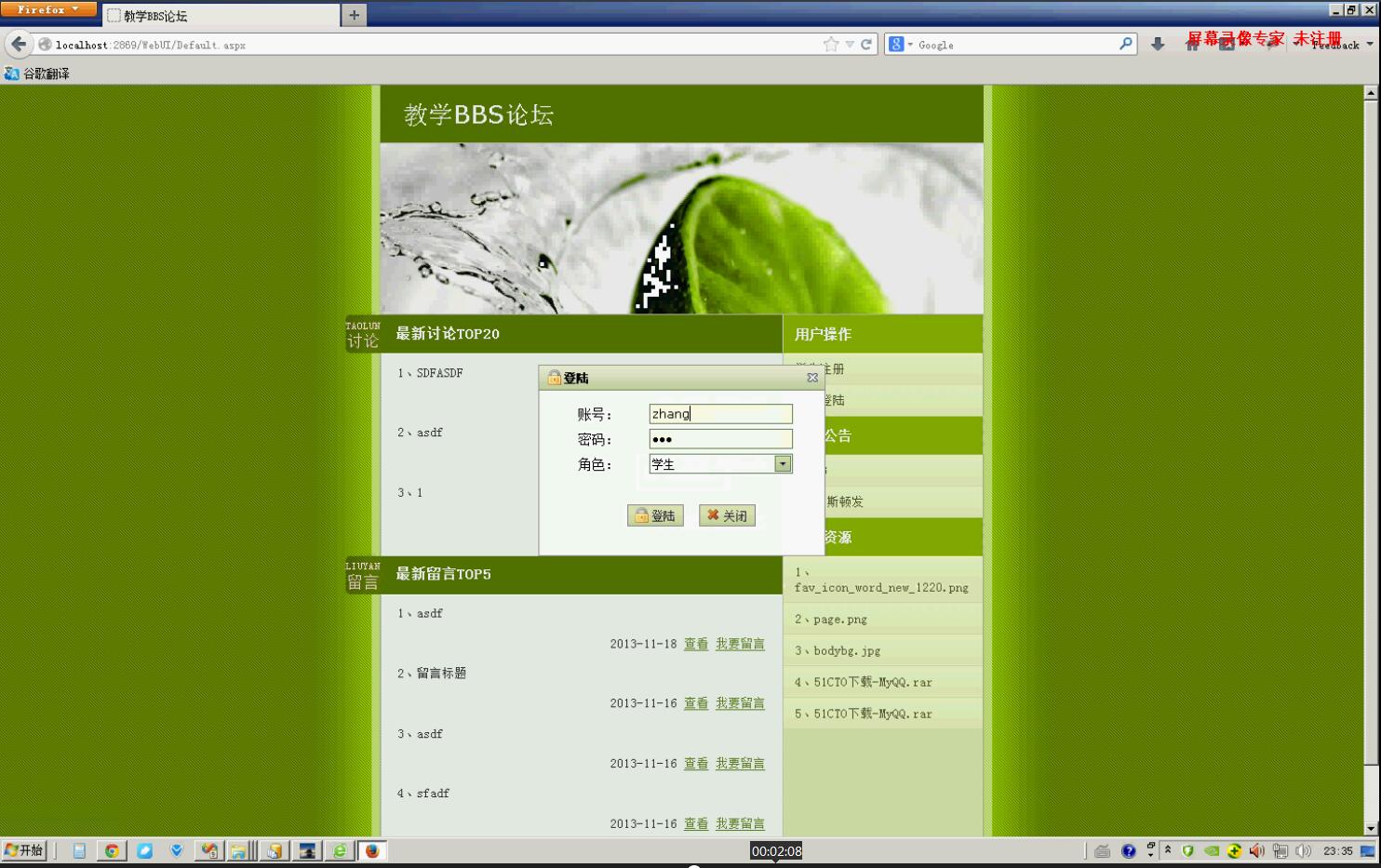Click 查看 for the 2013-11-18 message

696,644
